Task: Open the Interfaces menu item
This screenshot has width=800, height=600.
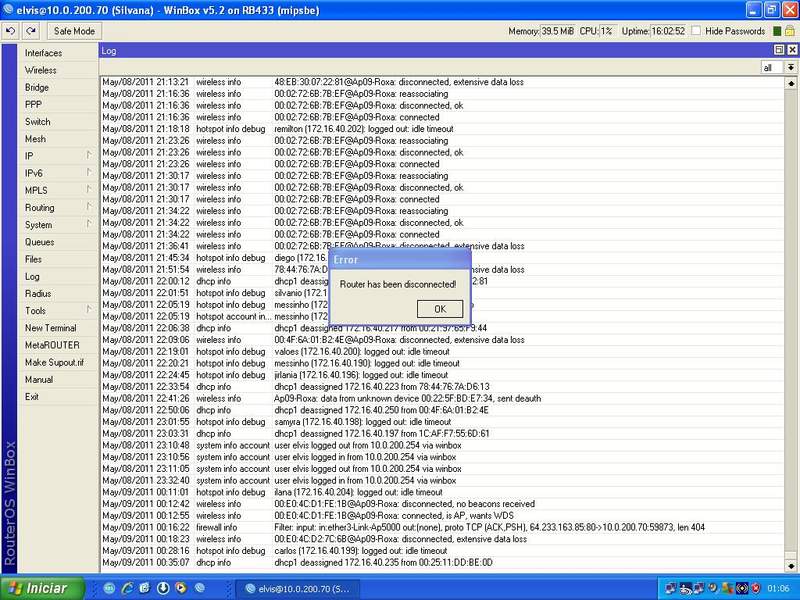Action: [x=57, y=53]
